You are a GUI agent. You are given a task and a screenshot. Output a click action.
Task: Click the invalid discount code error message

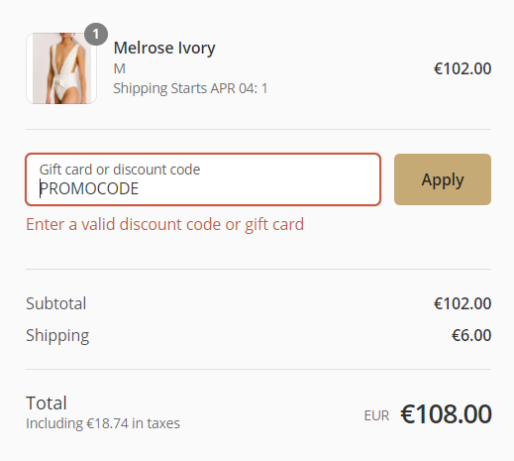(x=165, y=224)
